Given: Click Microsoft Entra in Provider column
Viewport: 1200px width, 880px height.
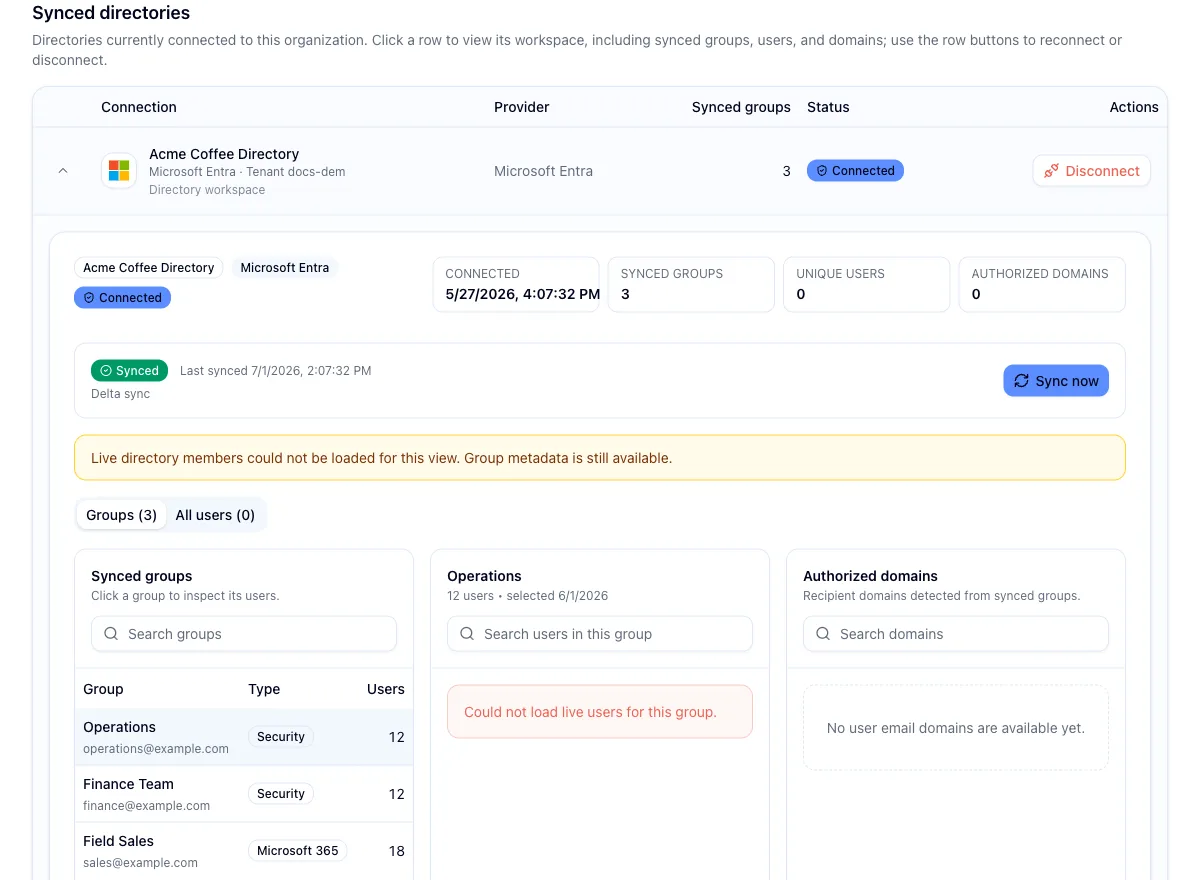Looking at the screenshot, I should [544, 171].
